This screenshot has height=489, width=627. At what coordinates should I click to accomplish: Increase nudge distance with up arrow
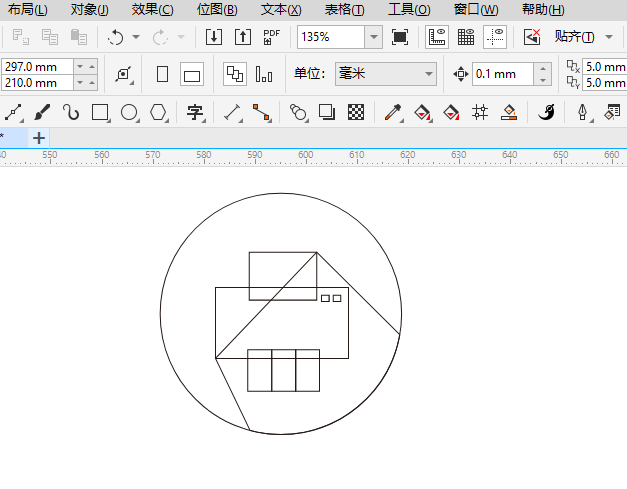tap(543, 69)
